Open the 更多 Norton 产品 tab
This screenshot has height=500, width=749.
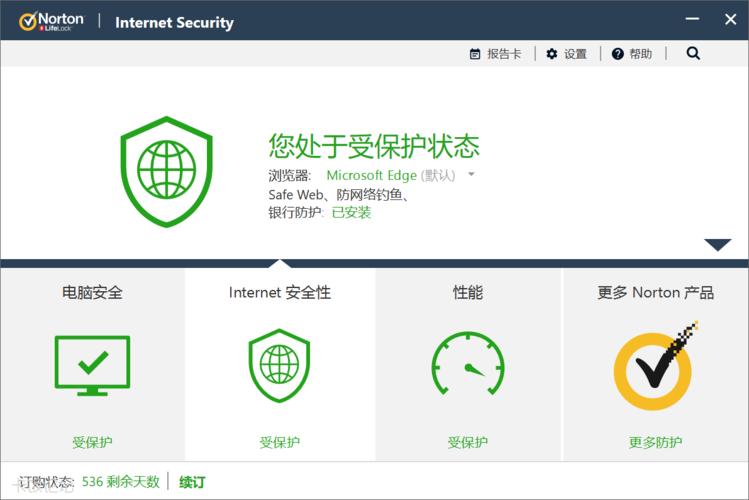point(655,292)
